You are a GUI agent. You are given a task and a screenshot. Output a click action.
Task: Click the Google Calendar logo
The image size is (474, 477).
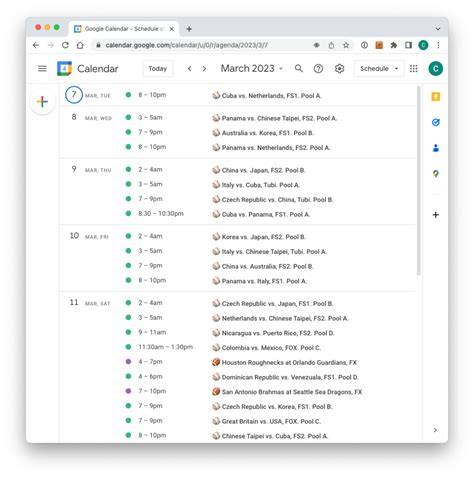[x=64, y=69]
